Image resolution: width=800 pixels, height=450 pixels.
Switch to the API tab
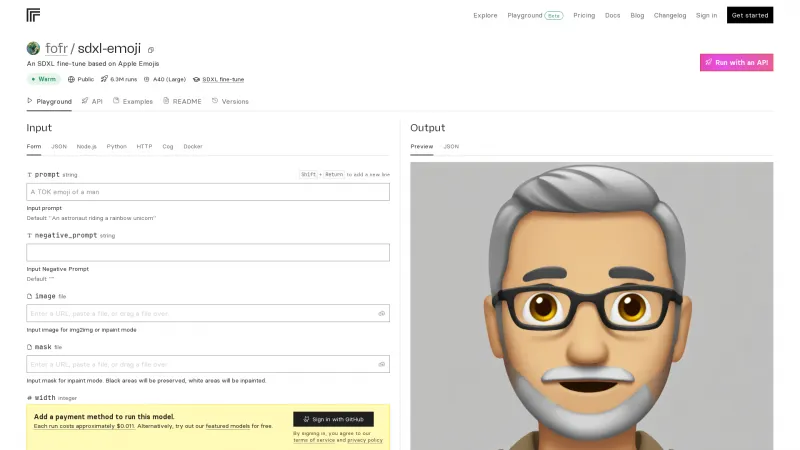click(92, 102)
